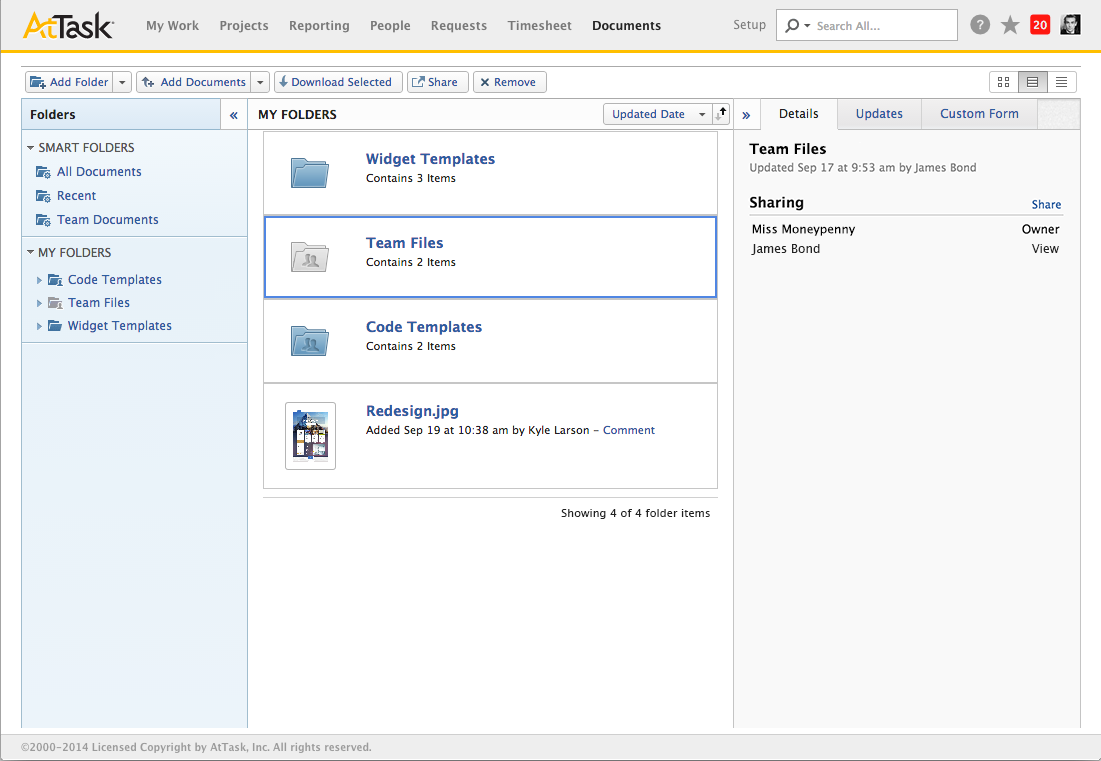Click the Widget Templates folder icon in tree
The width and height of the screenshot is (1101, 761).
tap(55, 326)
